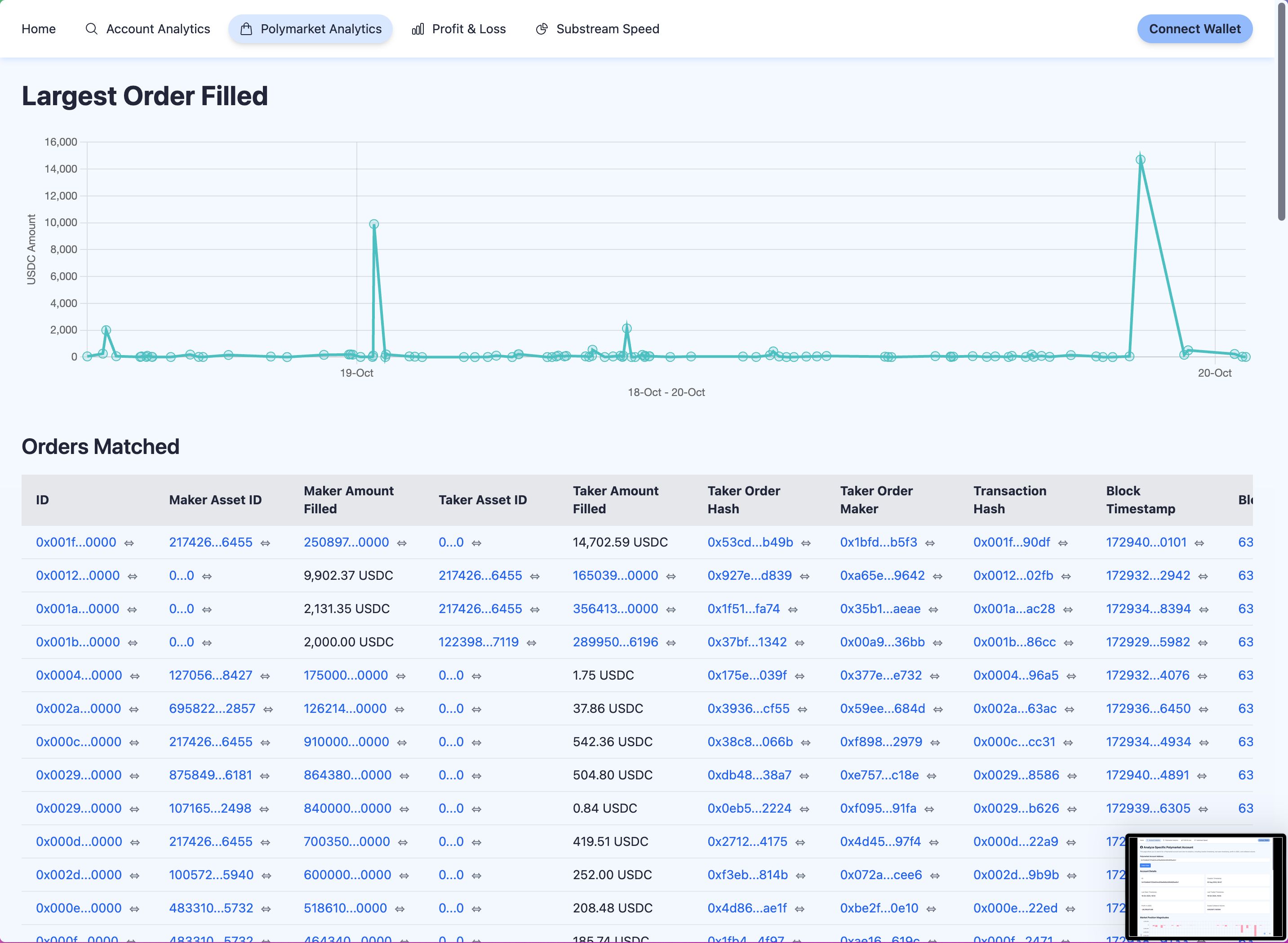Expand taker order maker 0x35b1...aeae arrows icon
The width and height of the screenshot is (1288, 943).
933,609
